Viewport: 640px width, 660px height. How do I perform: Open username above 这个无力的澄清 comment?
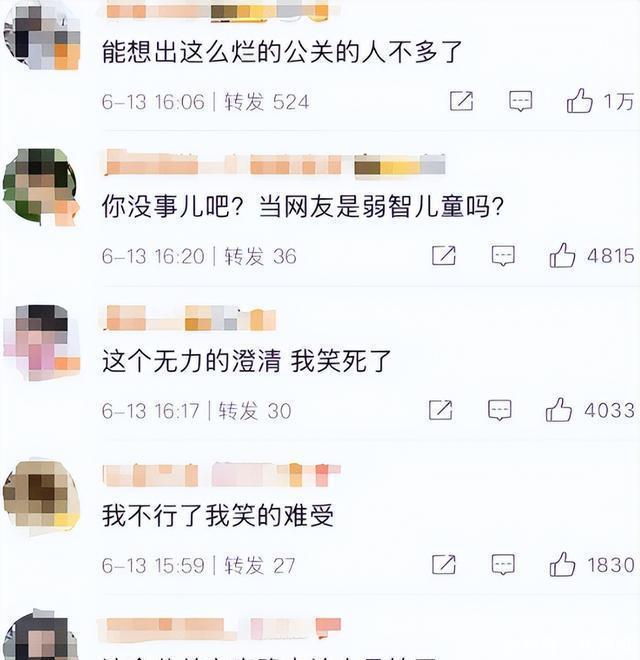click(189, 318)
